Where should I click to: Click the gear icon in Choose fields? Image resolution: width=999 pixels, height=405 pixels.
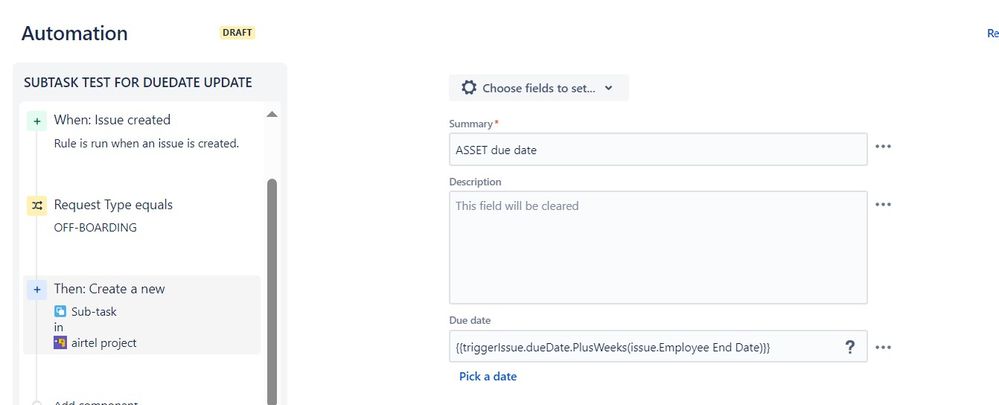[469, 88]
